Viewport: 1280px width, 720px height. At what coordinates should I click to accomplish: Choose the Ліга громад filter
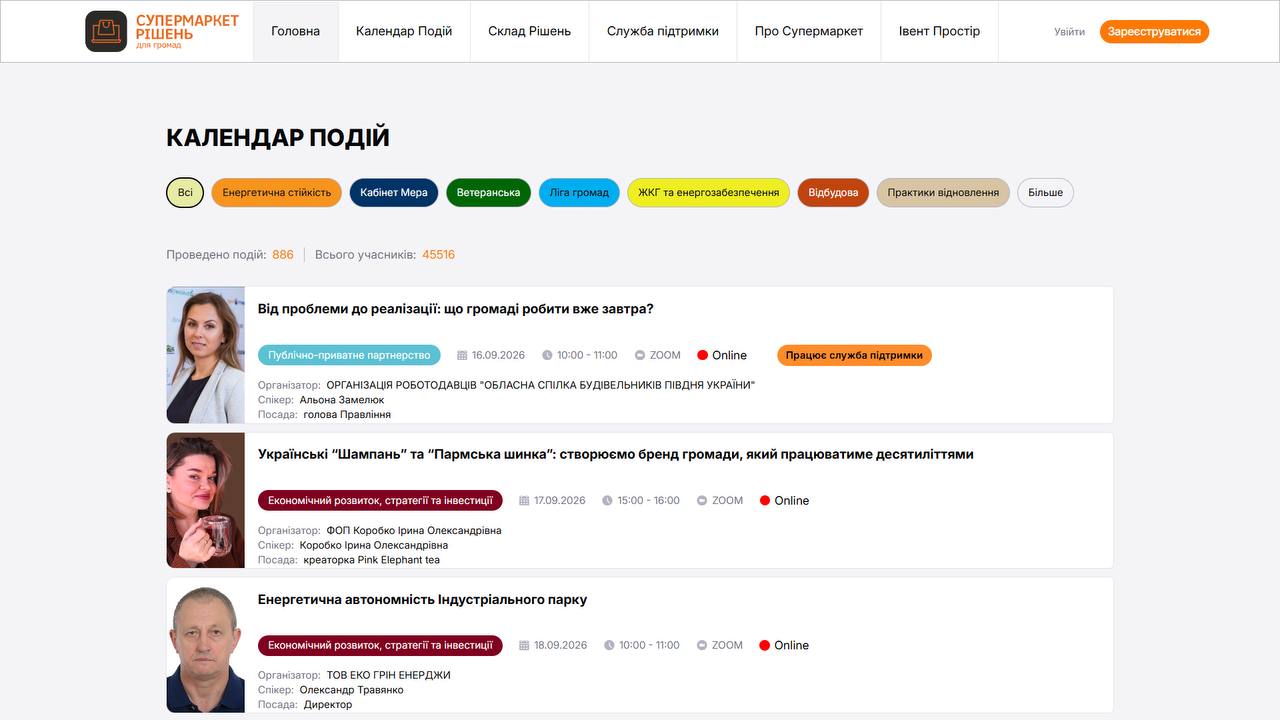point(580,193)
